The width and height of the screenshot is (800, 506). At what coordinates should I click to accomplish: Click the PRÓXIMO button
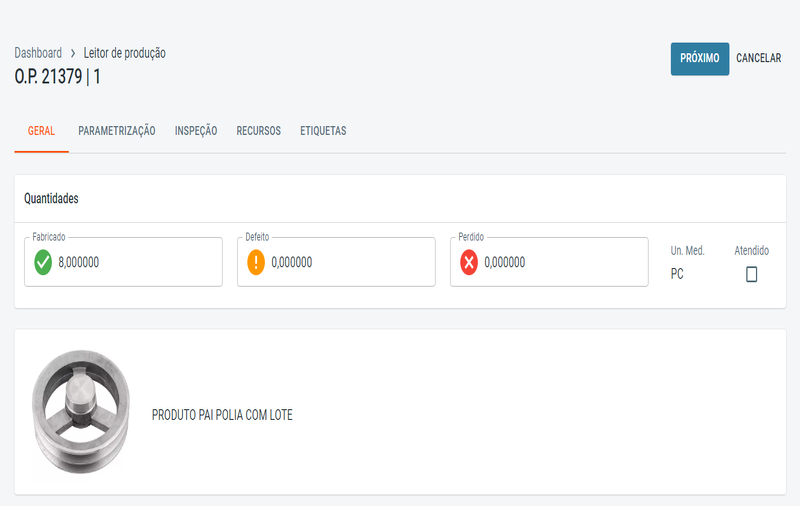pos(699,59)
